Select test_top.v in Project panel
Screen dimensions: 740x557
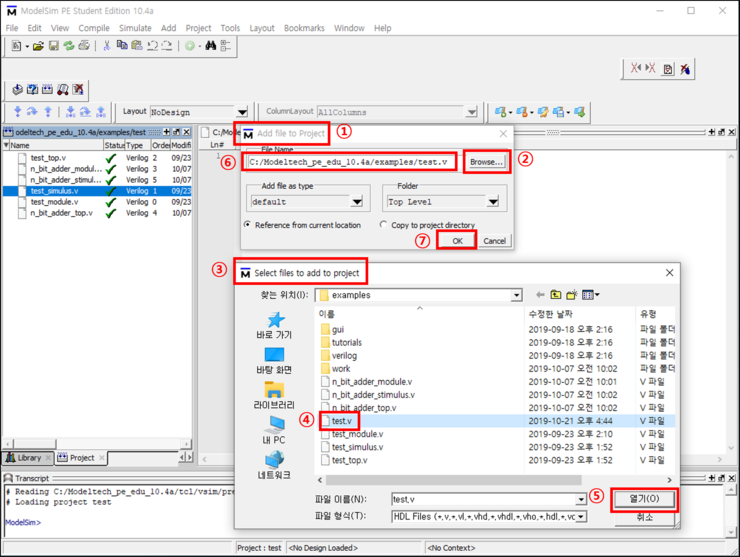(48, 158)
